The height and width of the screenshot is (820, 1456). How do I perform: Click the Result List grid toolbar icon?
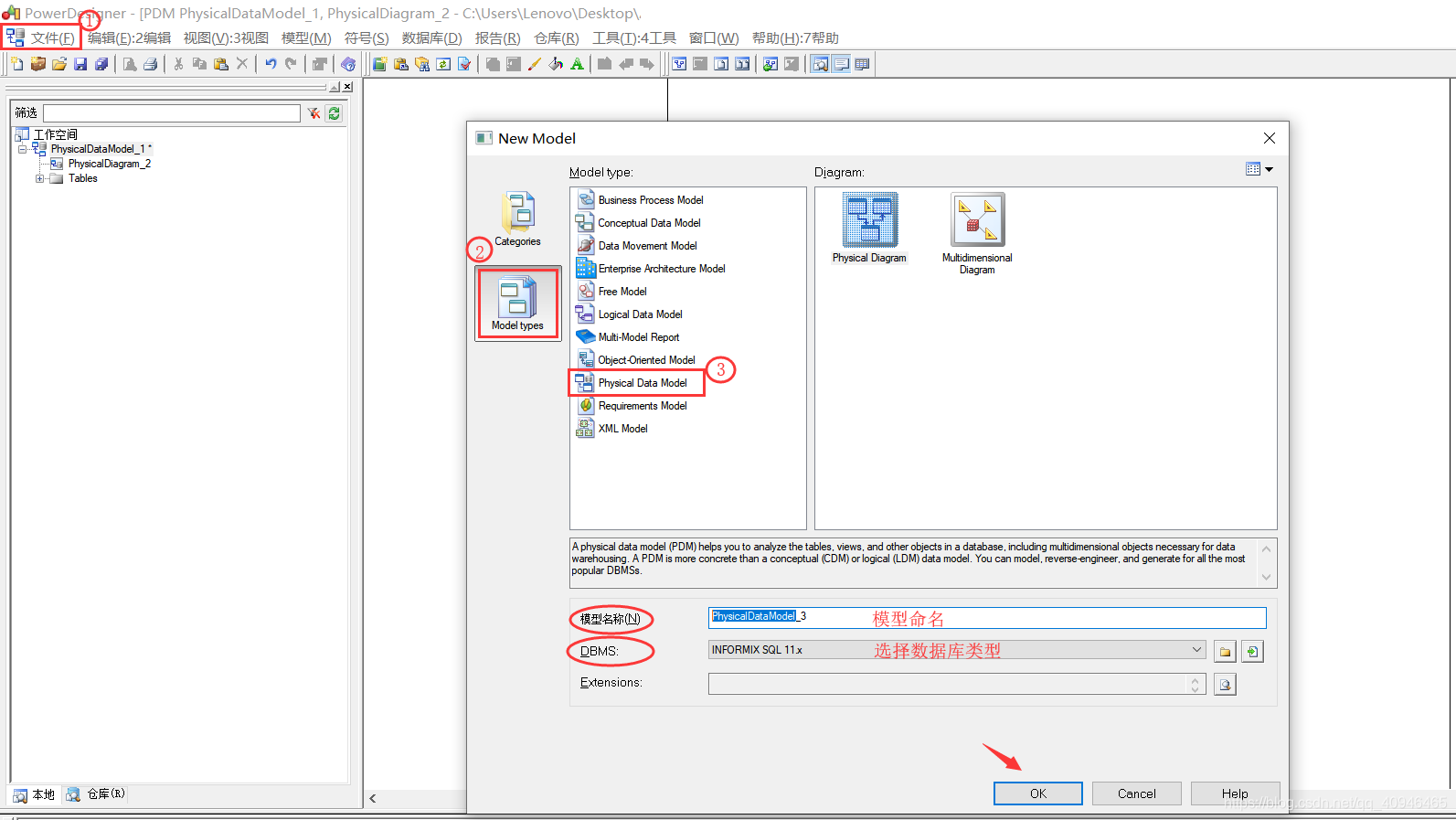point(862,64)
